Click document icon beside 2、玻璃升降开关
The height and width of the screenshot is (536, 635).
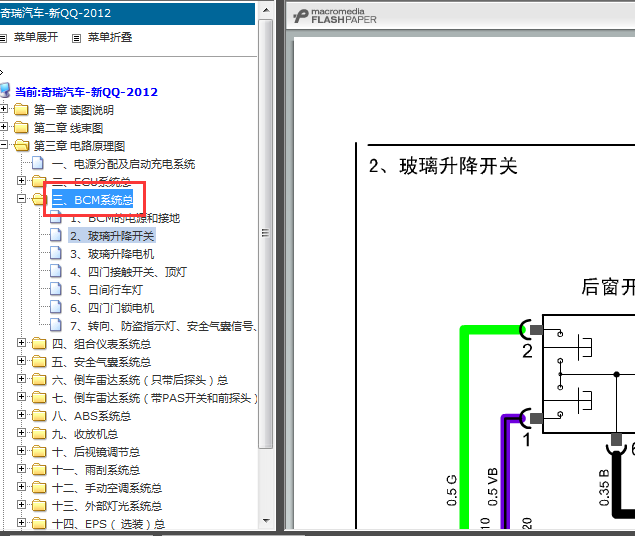click(x=55, y=235)
